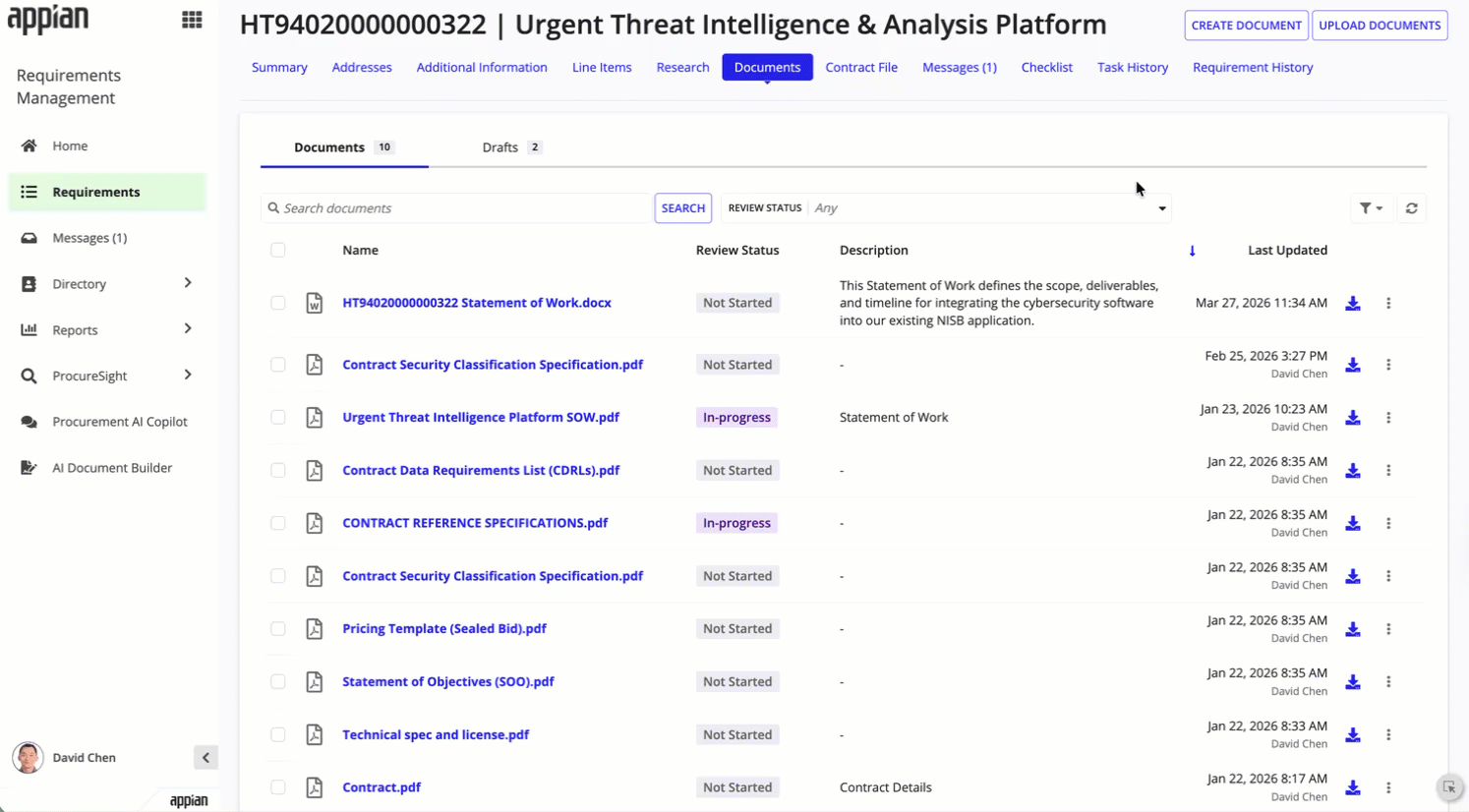This screenshot has height=812, width=1469.
Task: Open Statement of Objectives (SOO).pdf link
Action: [448, 681]
